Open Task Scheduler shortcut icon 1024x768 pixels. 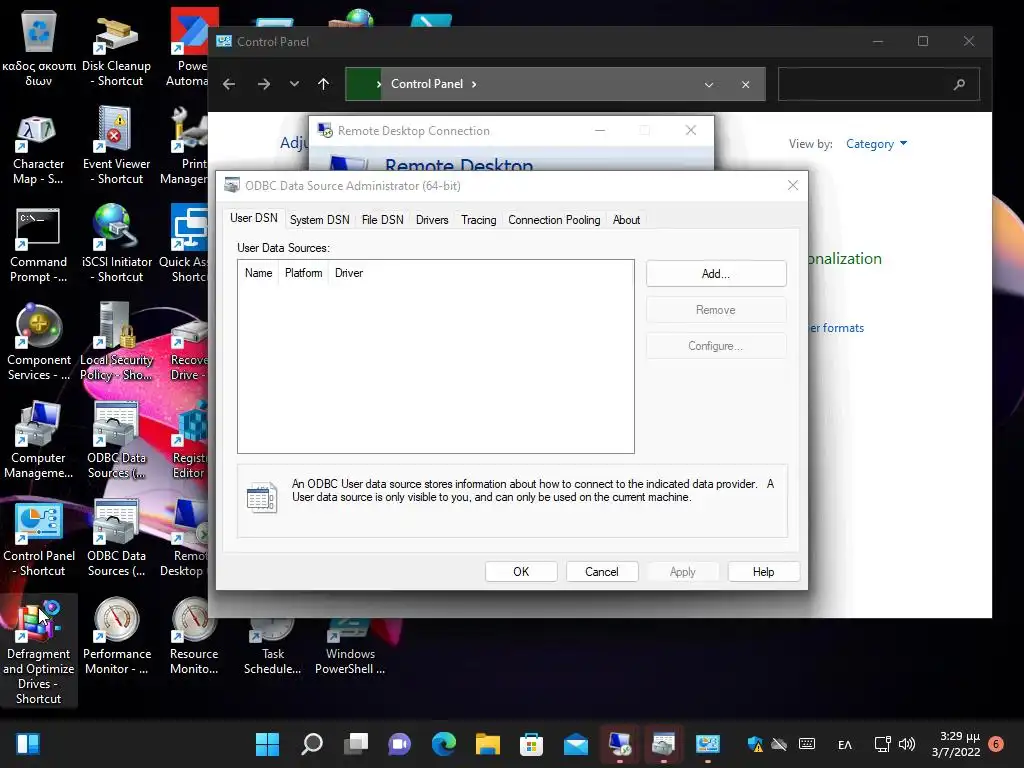click(x=272, y=647)
